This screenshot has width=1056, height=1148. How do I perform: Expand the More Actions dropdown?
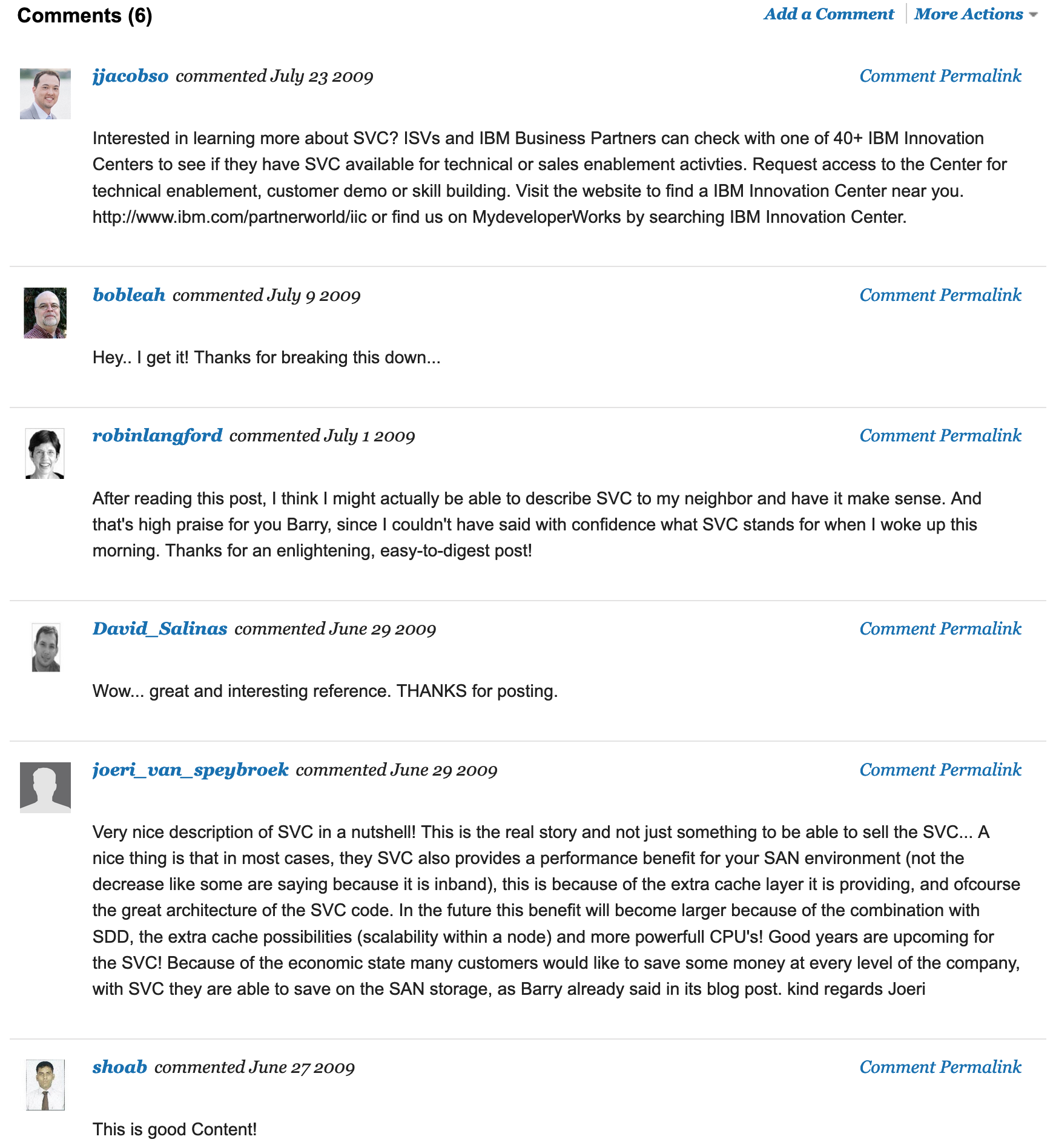click(975, 15)
